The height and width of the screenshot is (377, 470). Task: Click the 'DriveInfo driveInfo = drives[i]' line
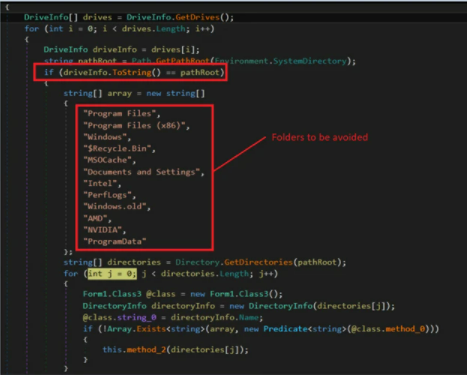[122, 50]
